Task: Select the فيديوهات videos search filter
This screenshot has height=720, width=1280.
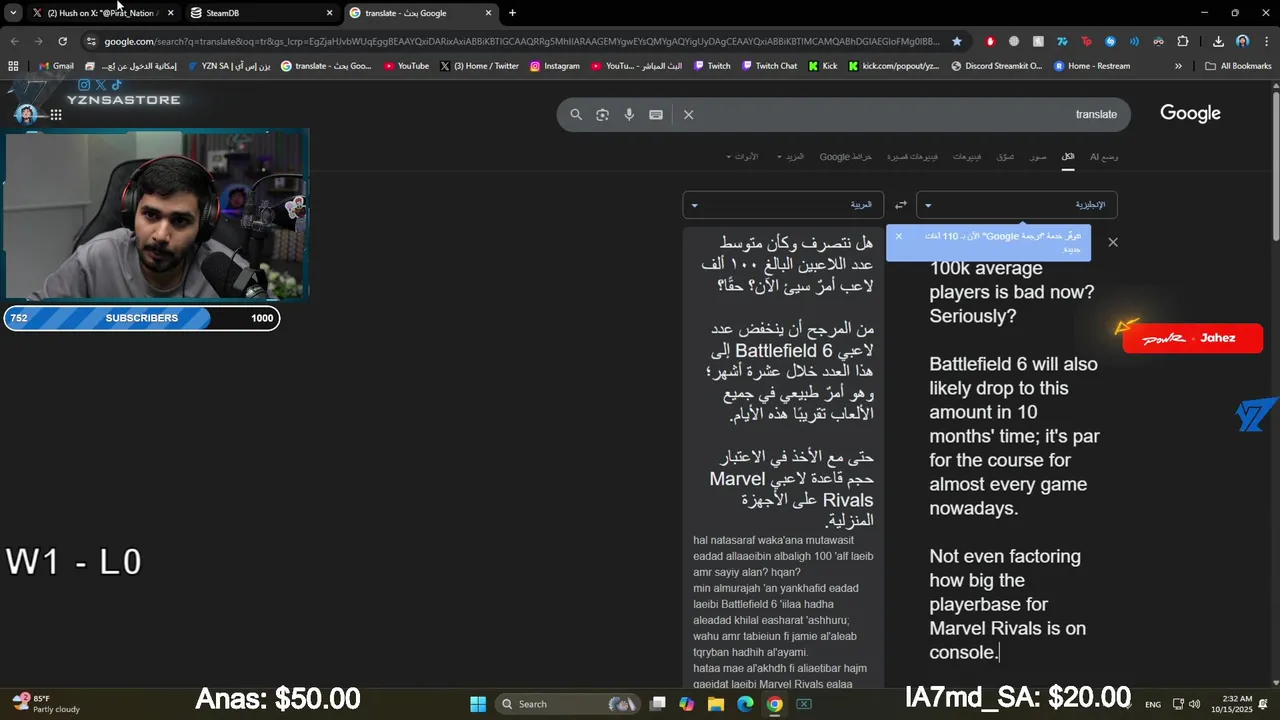Action: [x=967, y=157]
